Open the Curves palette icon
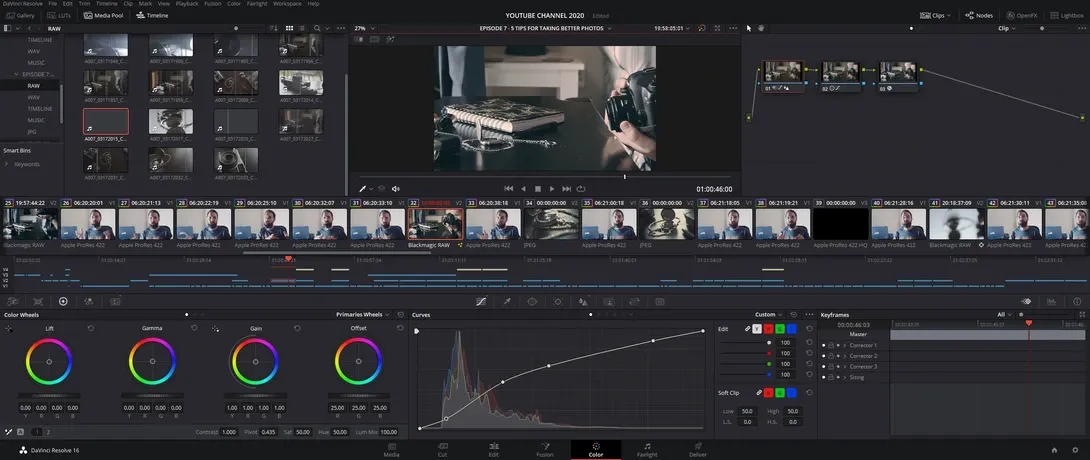1090x460 pixels. click(x=481, y=302)
